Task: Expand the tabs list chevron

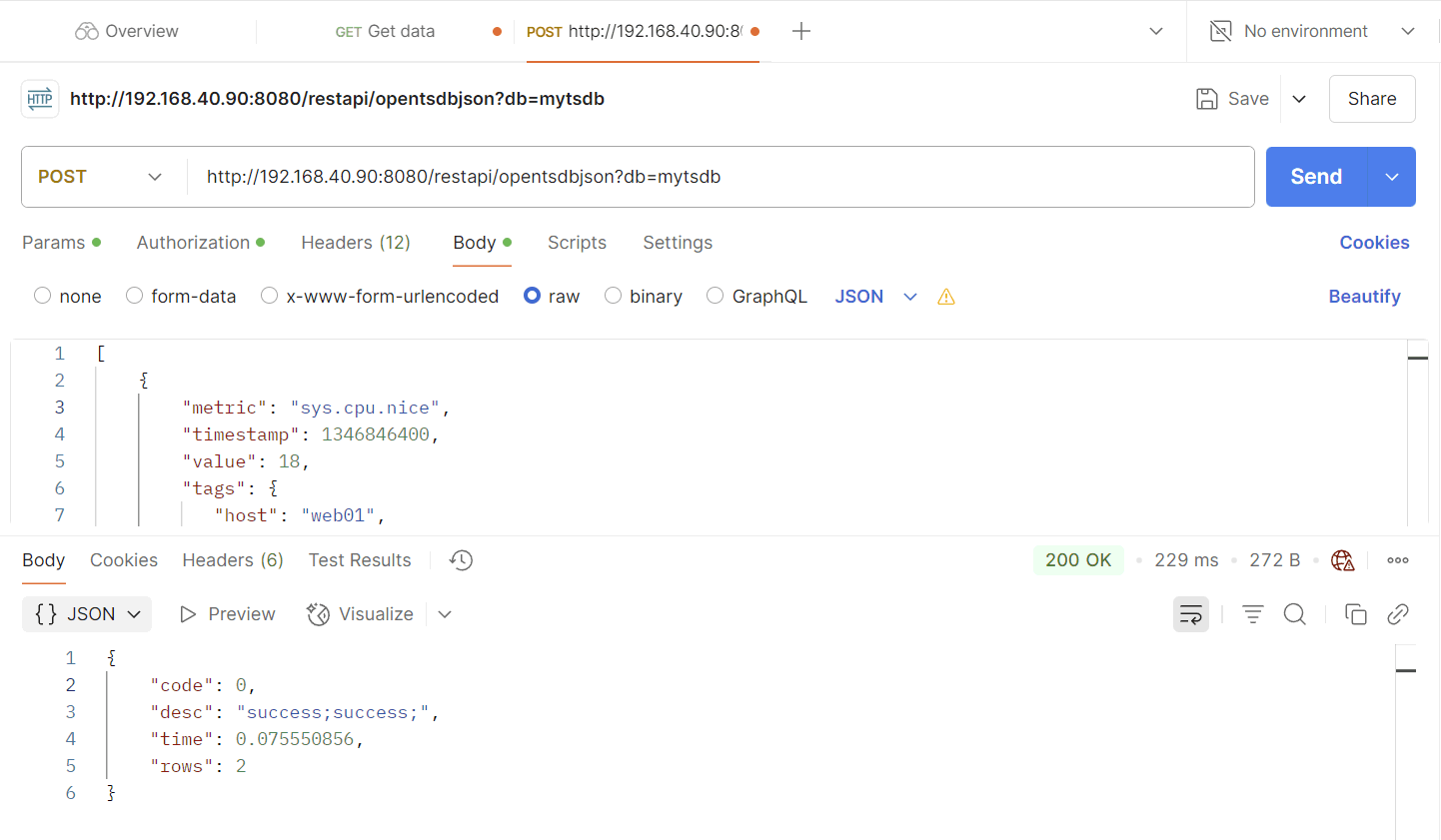Action: [x=1156, y=31]
